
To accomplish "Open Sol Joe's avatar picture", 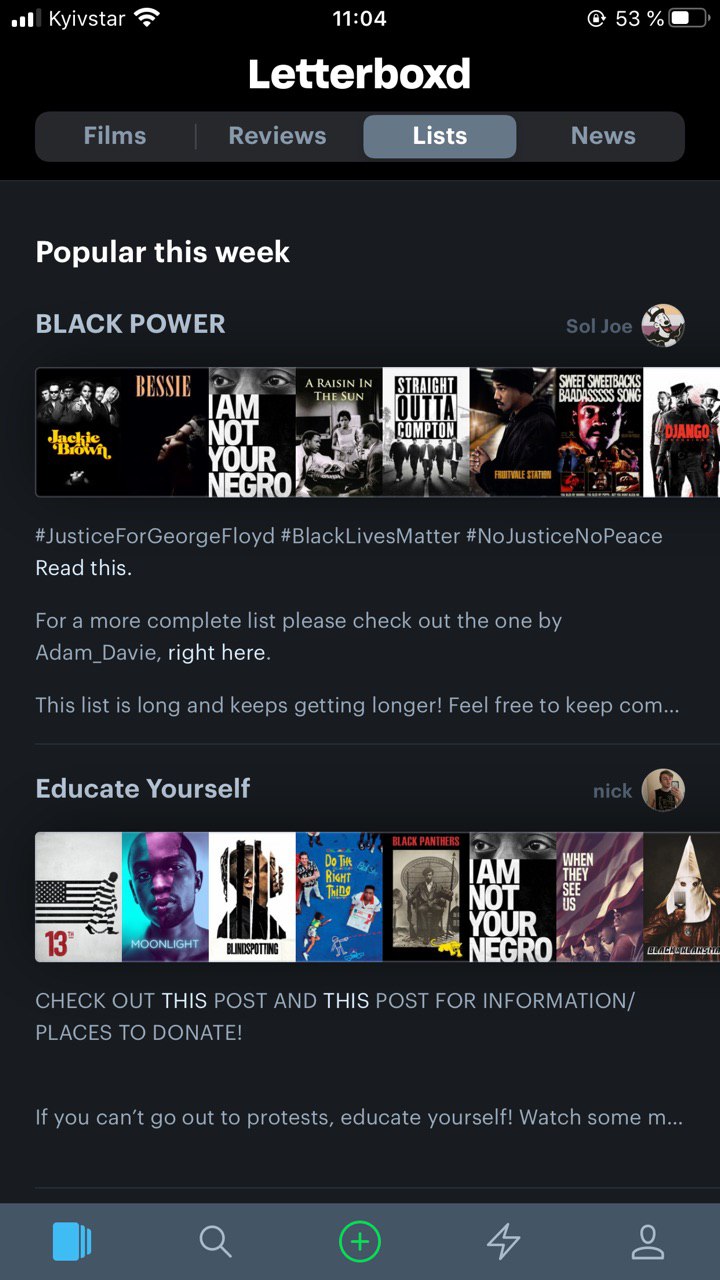I will coord(663,326).
